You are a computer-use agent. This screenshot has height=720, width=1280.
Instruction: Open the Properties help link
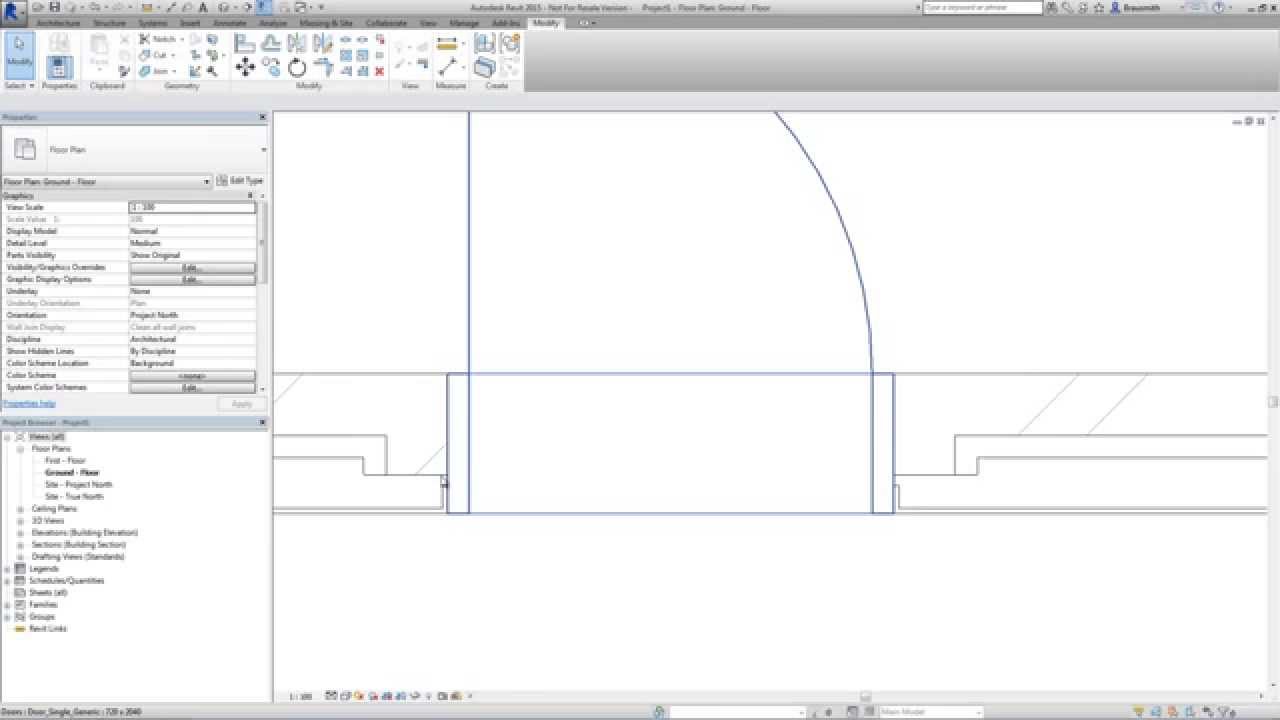[29, 403]
